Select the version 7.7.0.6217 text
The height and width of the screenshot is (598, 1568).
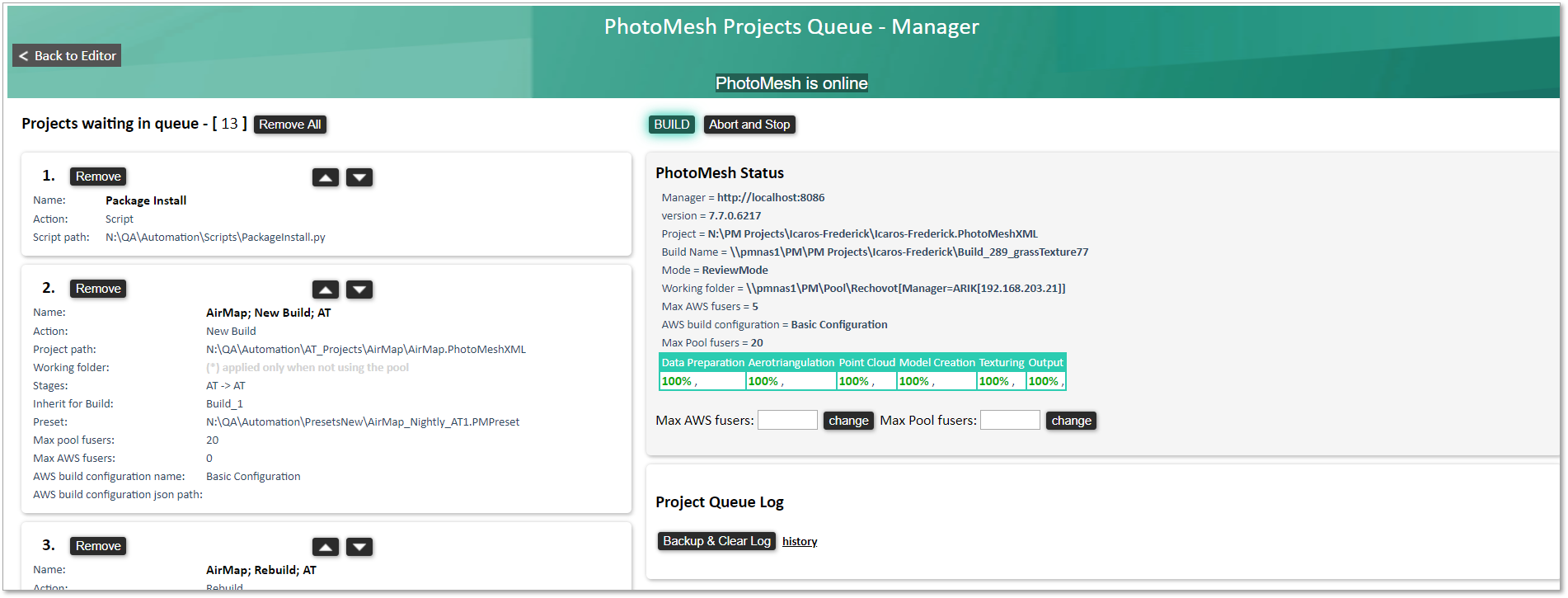pos(735,215)
